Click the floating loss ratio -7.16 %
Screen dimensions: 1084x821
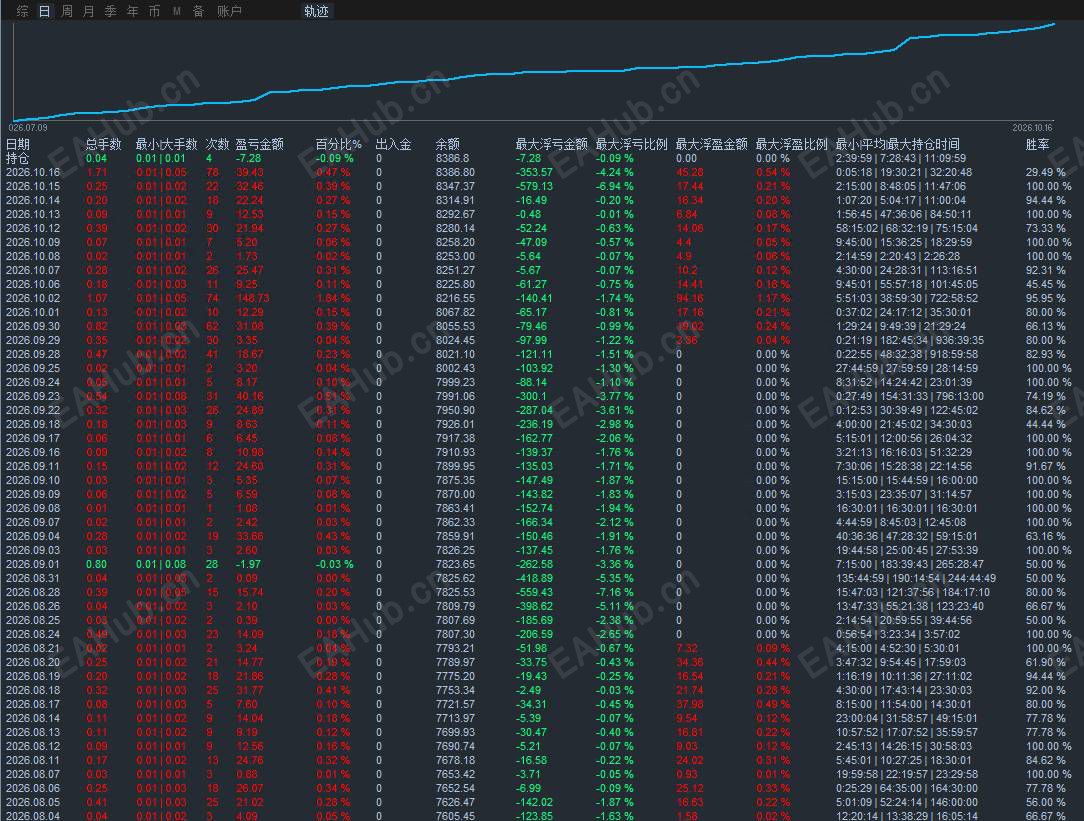pos(615,592)
